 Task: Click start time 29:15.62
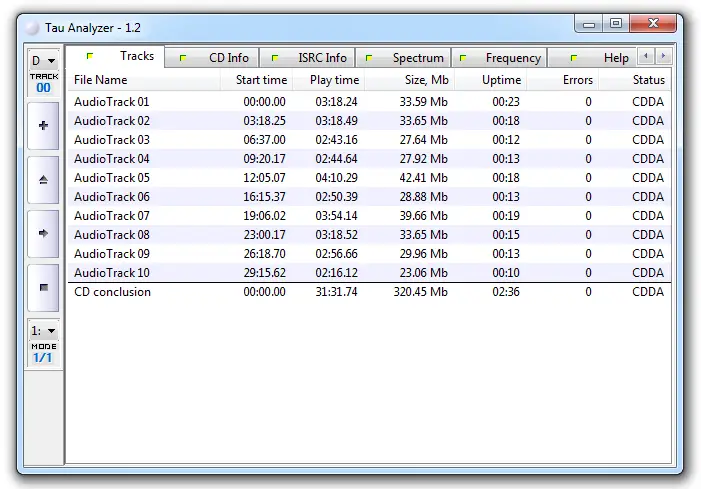click(x=264, y=273)
